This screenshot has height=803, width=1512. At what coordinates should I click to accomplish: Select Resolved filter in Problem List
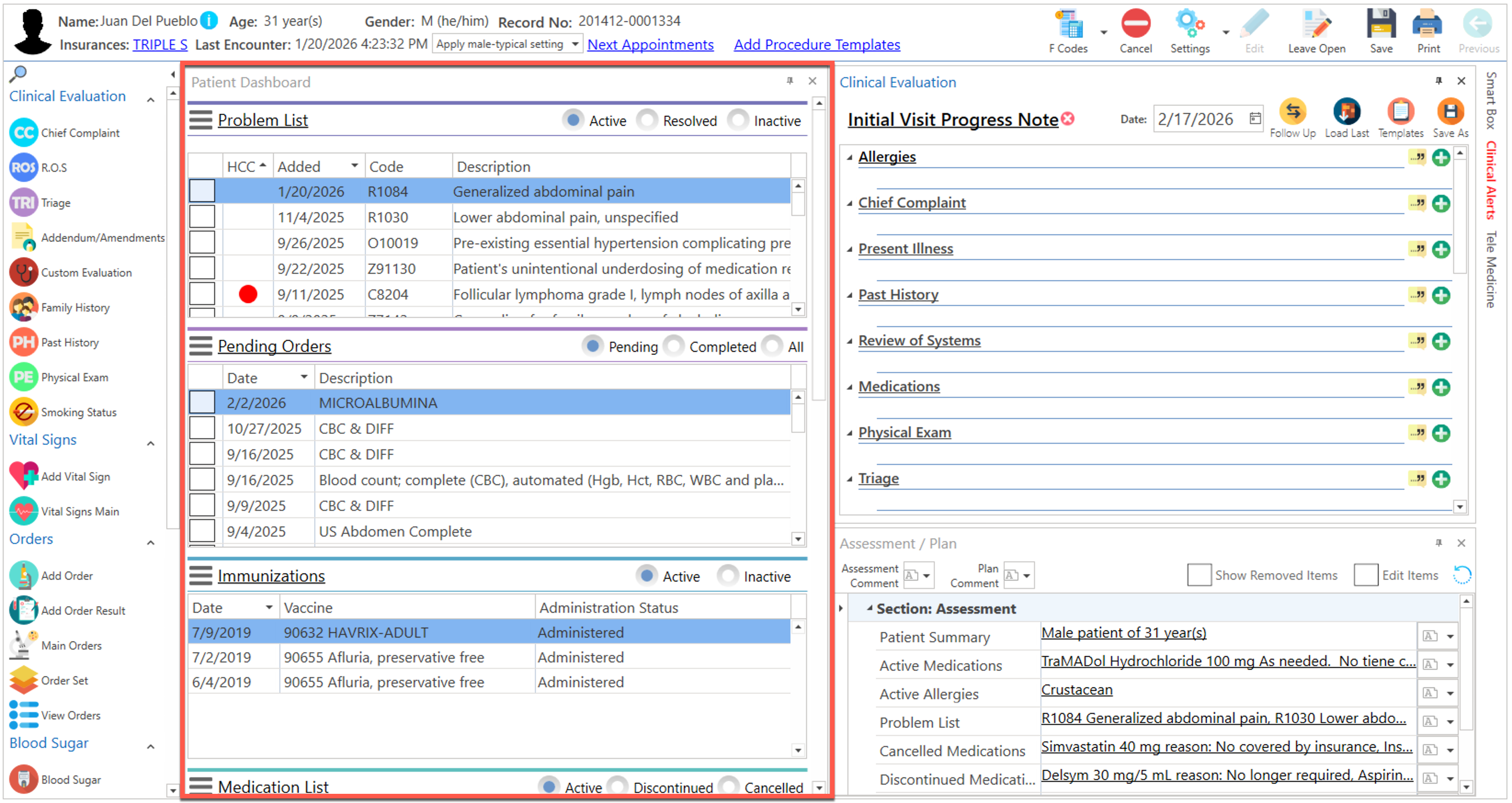click(648, 120)
